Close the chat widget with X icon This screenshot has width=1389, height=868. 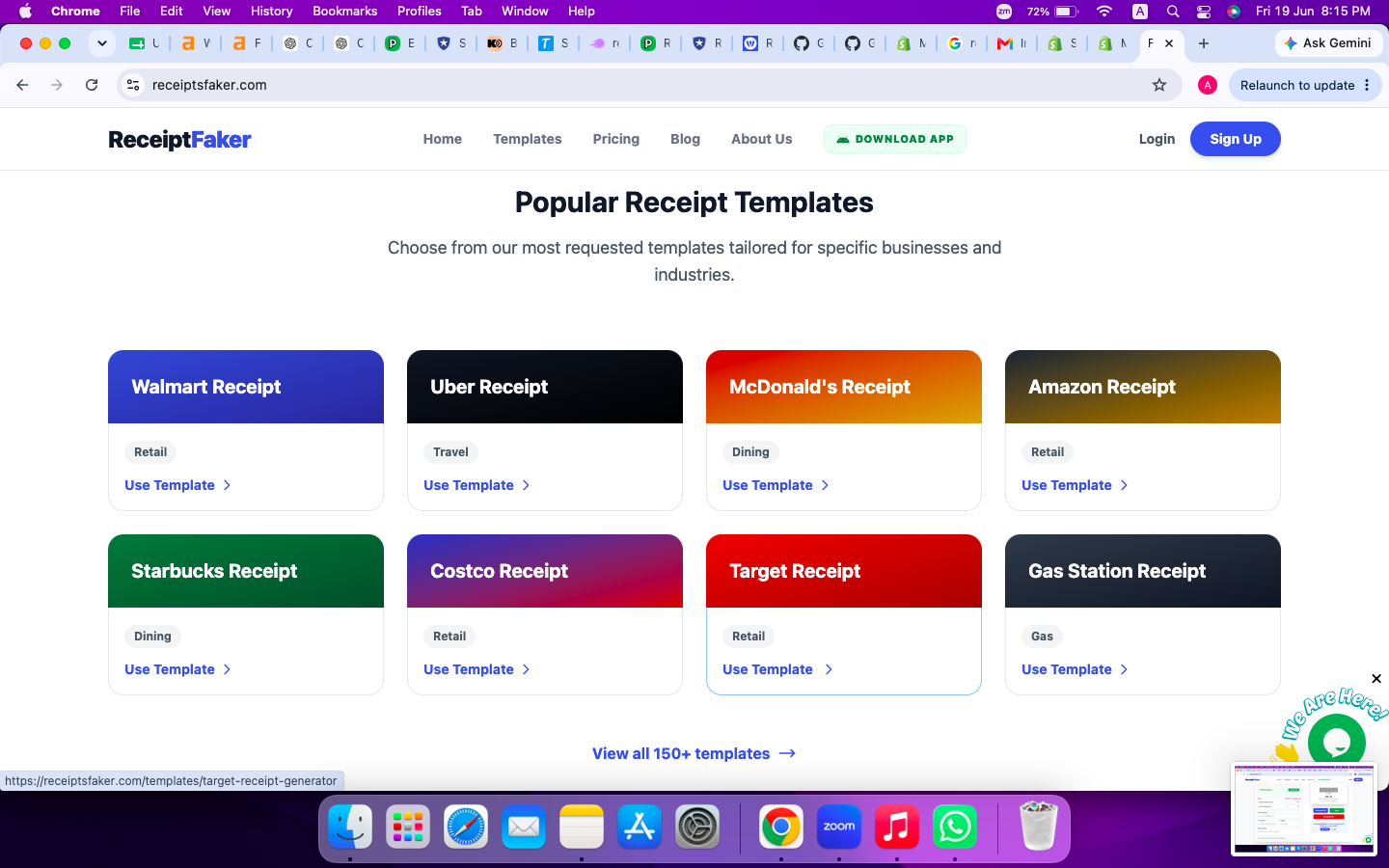pos(1376,679)
